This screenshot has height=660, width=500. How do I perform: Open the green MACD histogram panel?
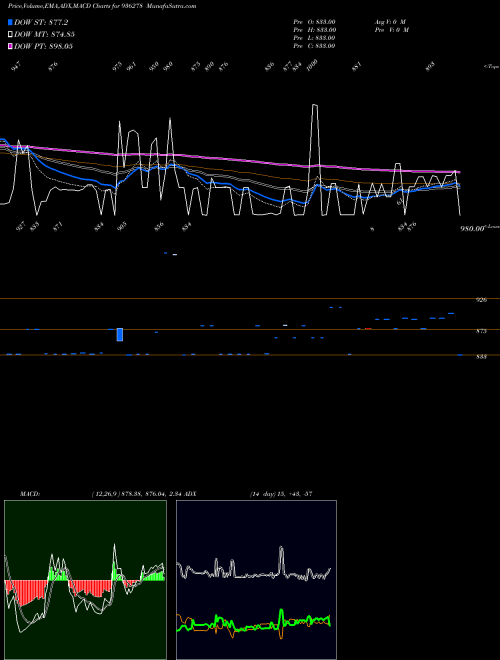click(85, 580)
